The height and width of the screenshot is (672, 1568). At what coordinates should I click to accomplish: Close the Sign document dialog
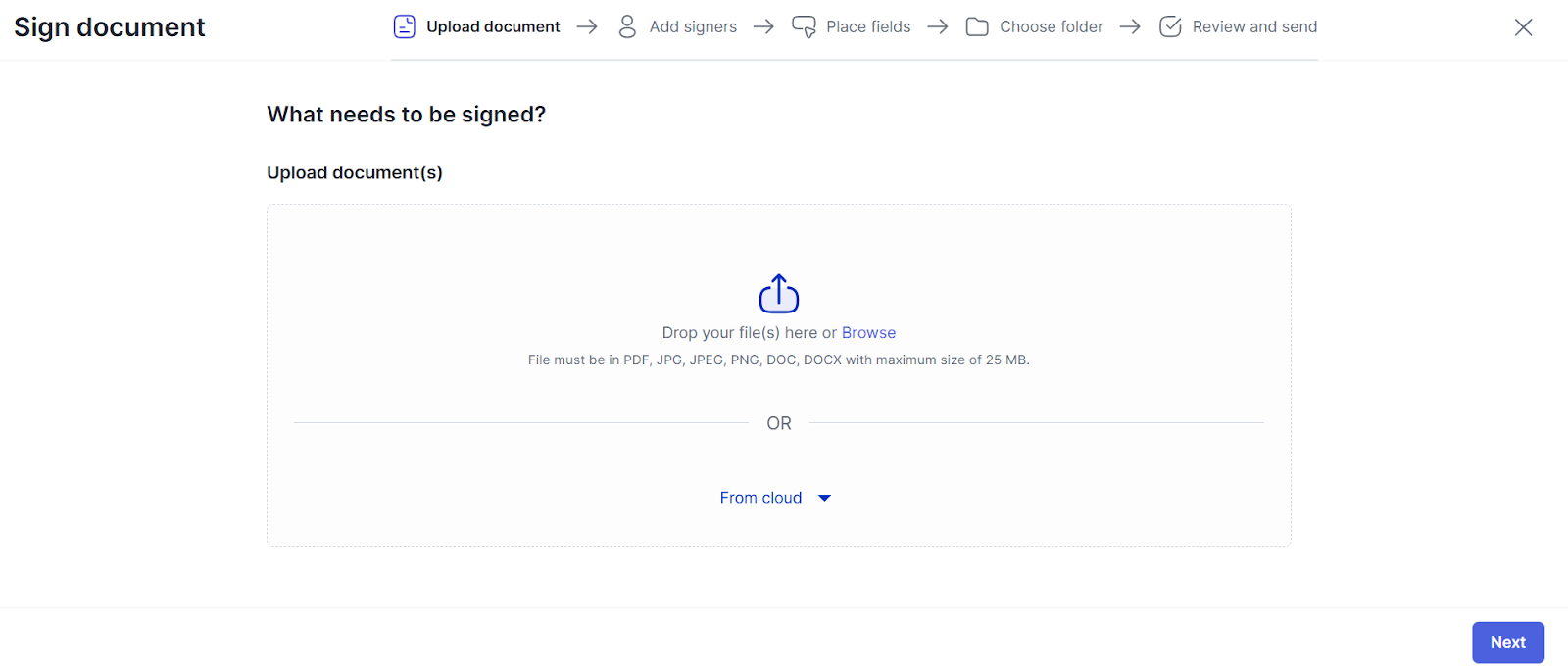(1523, 27)
